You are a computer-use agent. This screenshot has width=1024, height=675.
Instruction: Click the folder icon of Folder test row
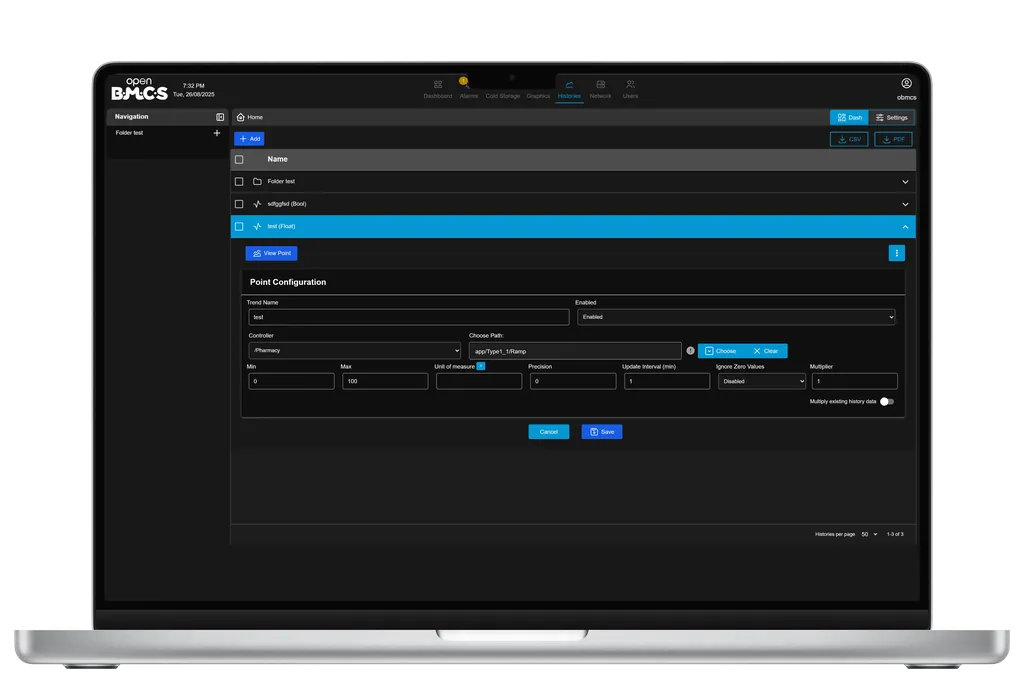(257, 181)
